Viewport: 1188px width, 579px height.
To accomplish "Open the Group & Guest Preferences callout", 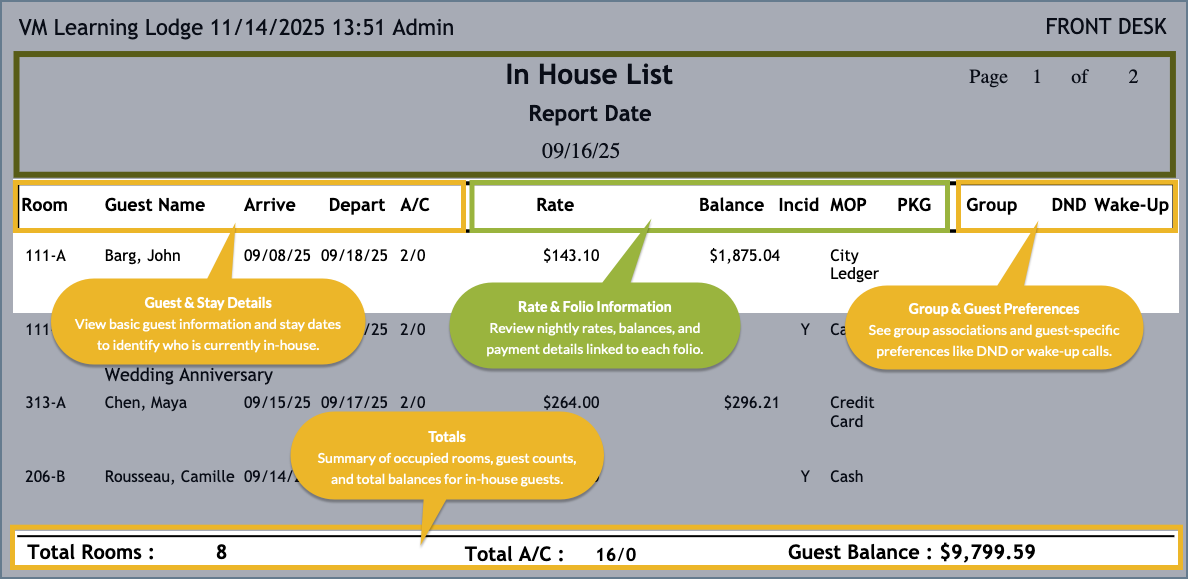I will pos(994,327).
